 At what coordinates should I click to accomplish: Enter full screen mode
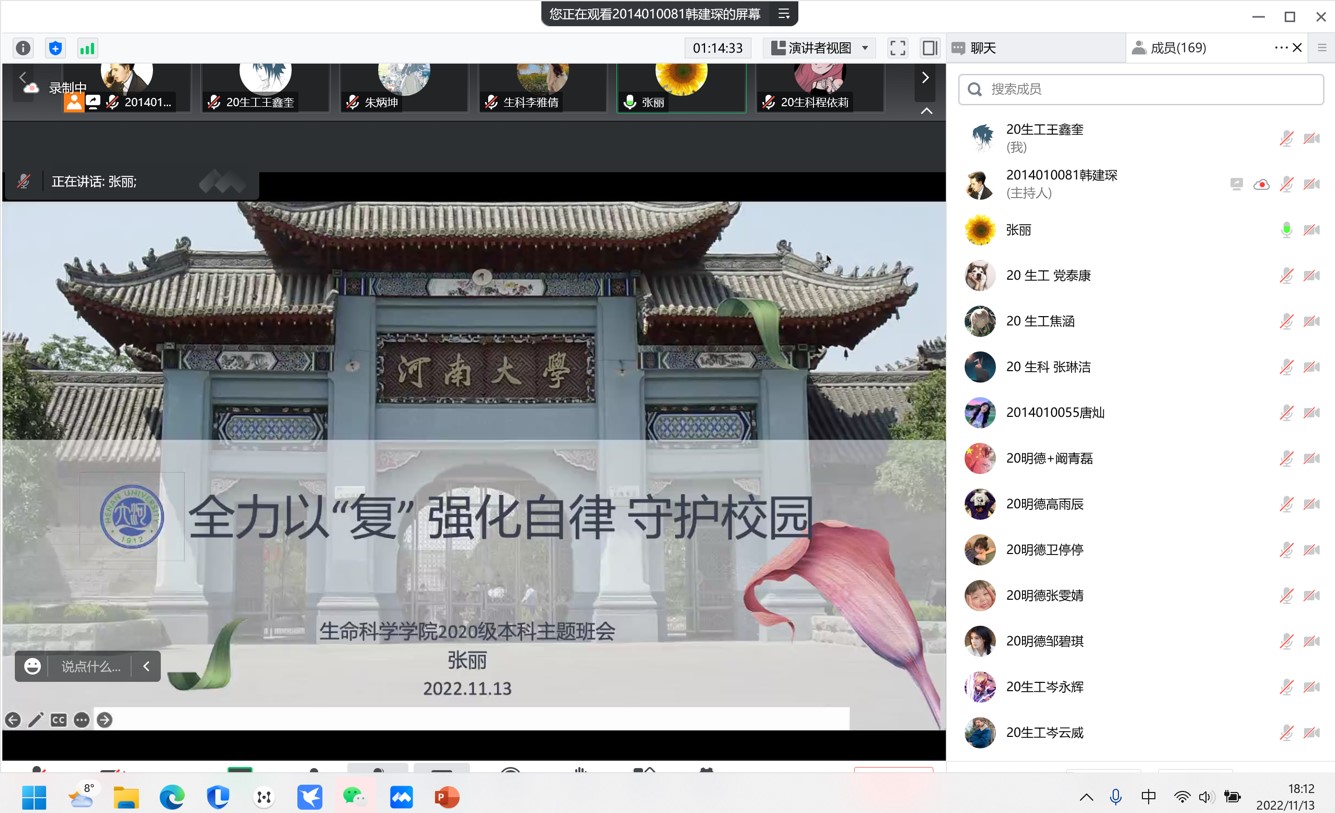[x=898, y=48]
